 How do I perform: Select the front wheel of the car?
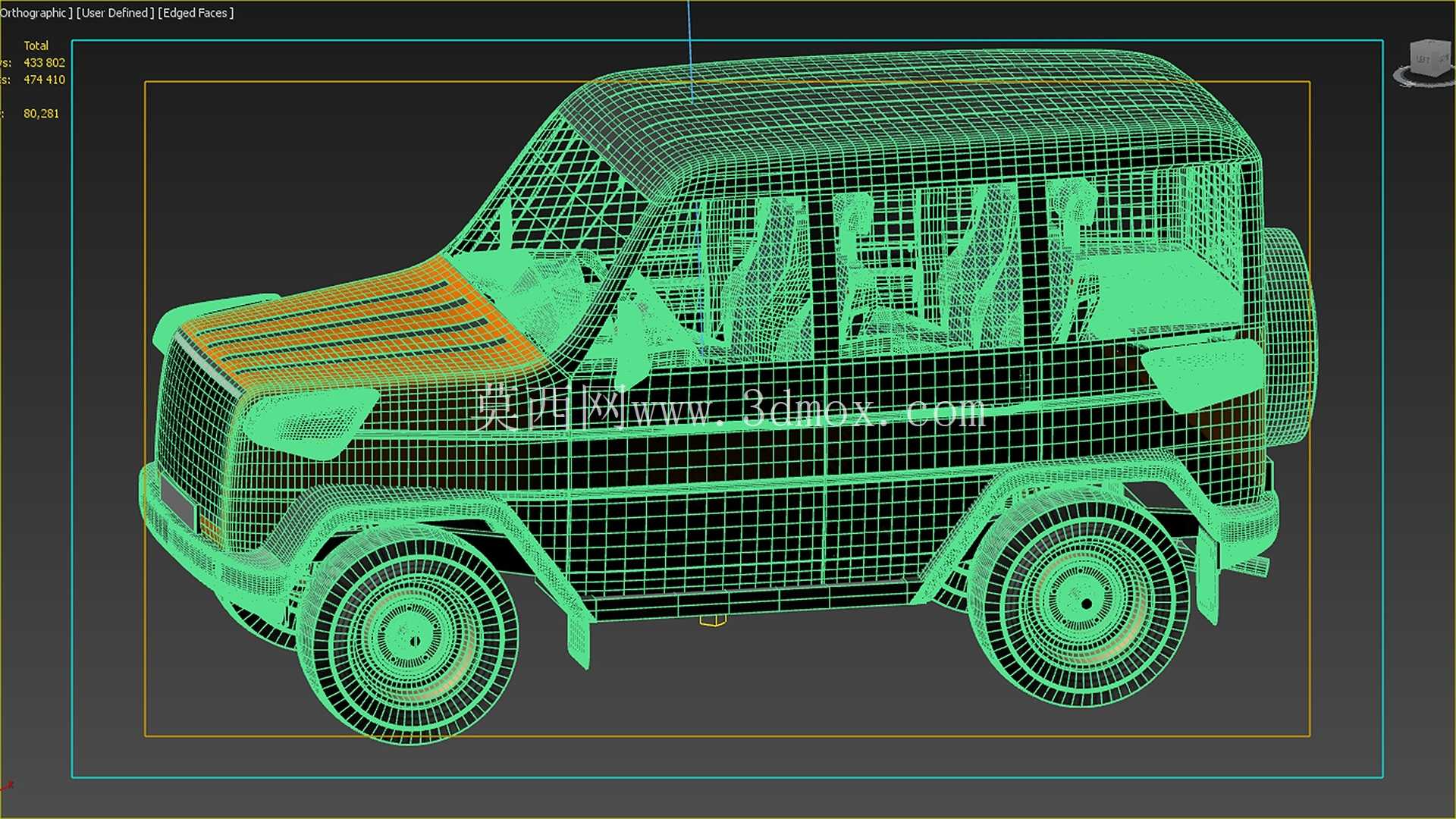[408, 635]
